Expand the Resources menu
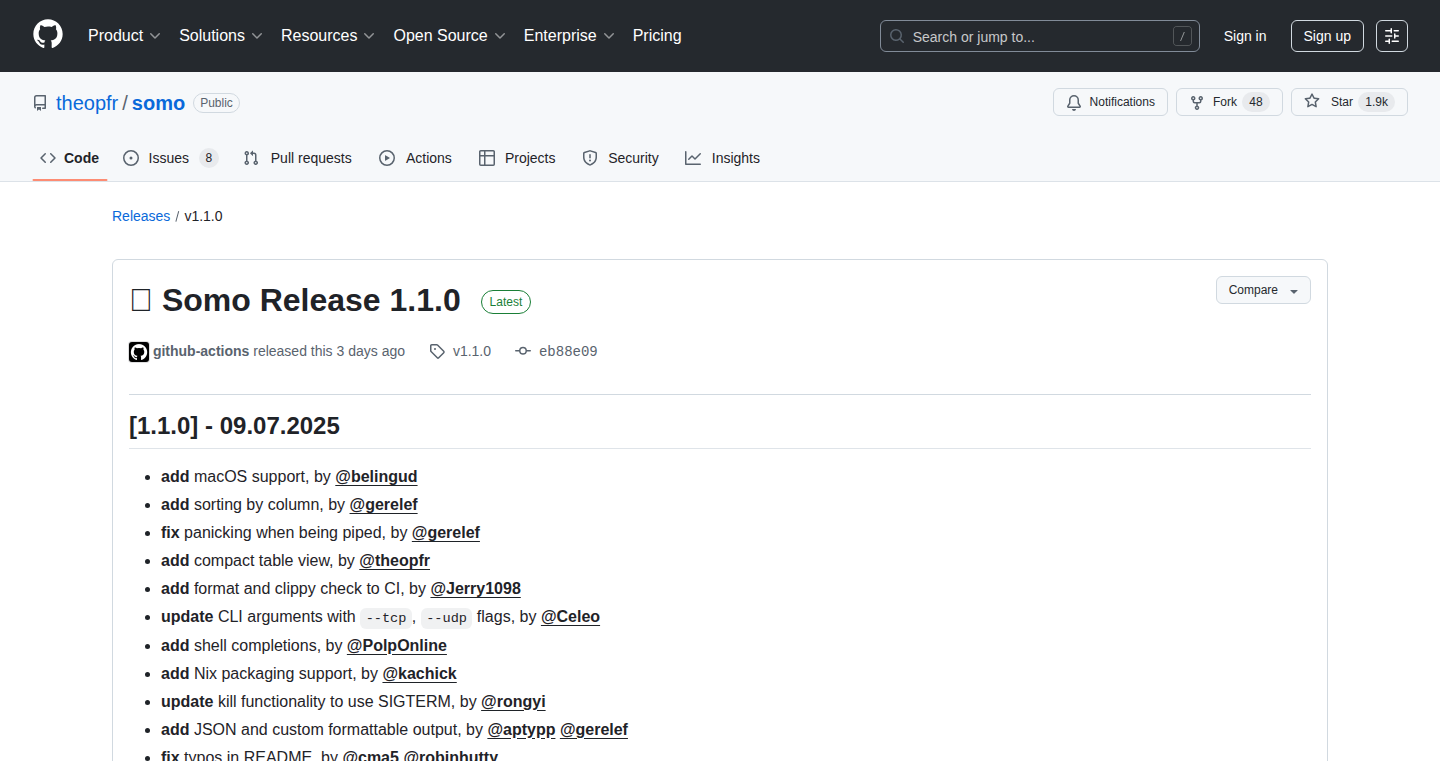1440x761 pixels. tap(328, 35)
